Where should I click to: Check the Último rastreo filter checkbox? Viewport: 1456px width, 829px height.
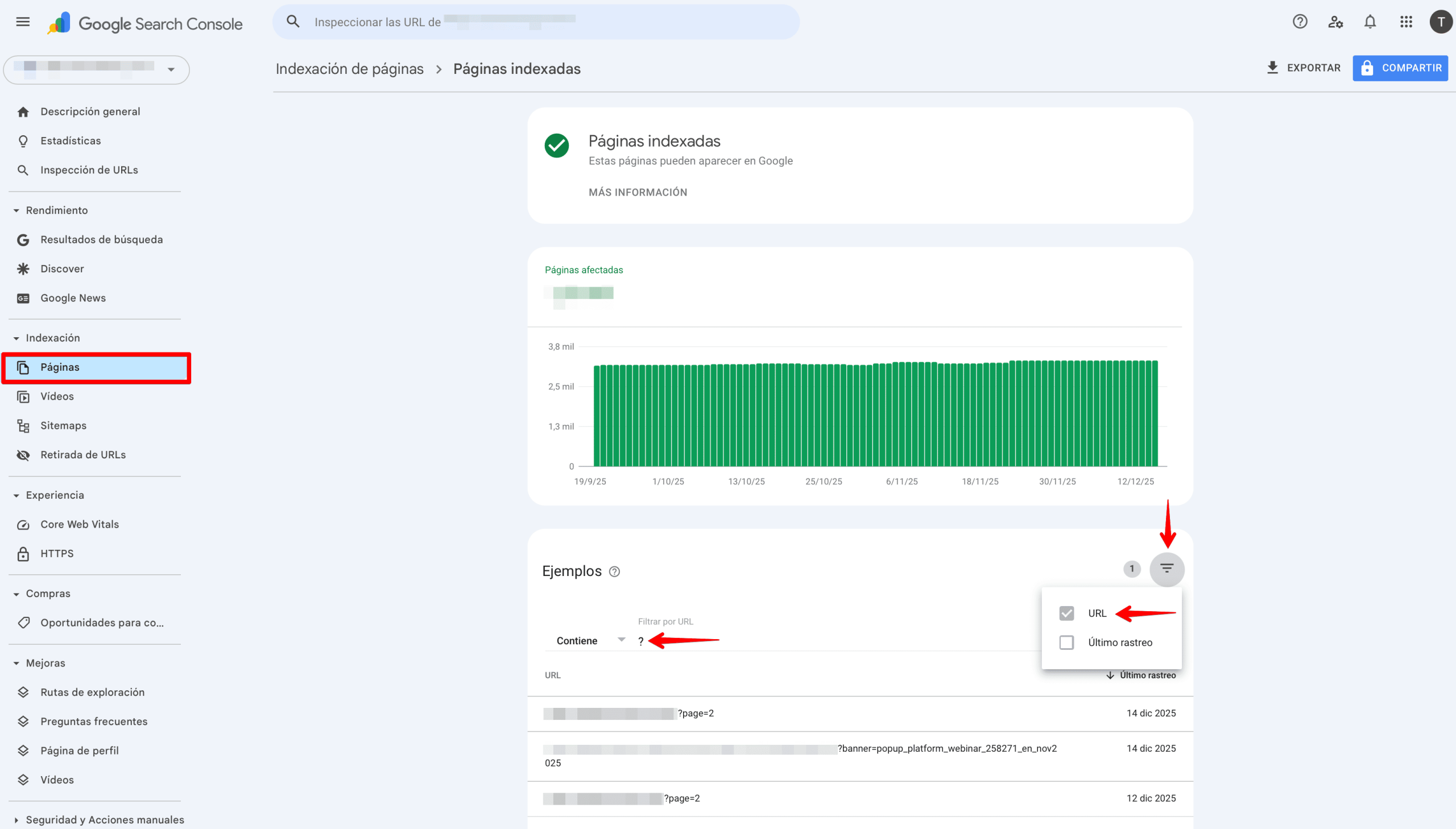pos(1066,643)
